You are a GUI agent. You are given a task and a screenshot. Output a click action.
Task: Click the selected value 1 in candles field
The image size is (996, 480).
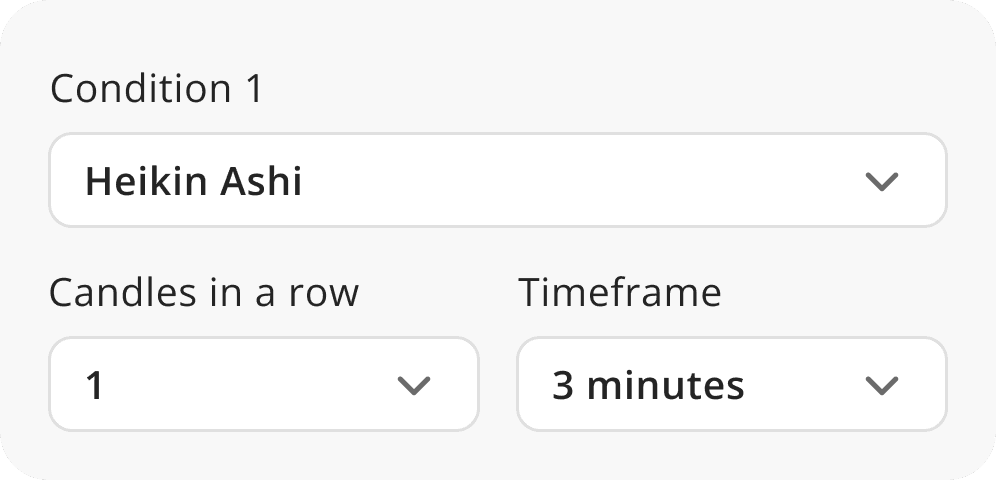coord(95,385)
